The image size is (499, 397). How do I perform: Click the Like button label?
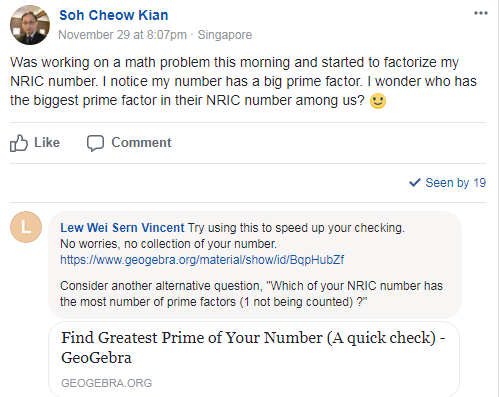pos(47,143)
